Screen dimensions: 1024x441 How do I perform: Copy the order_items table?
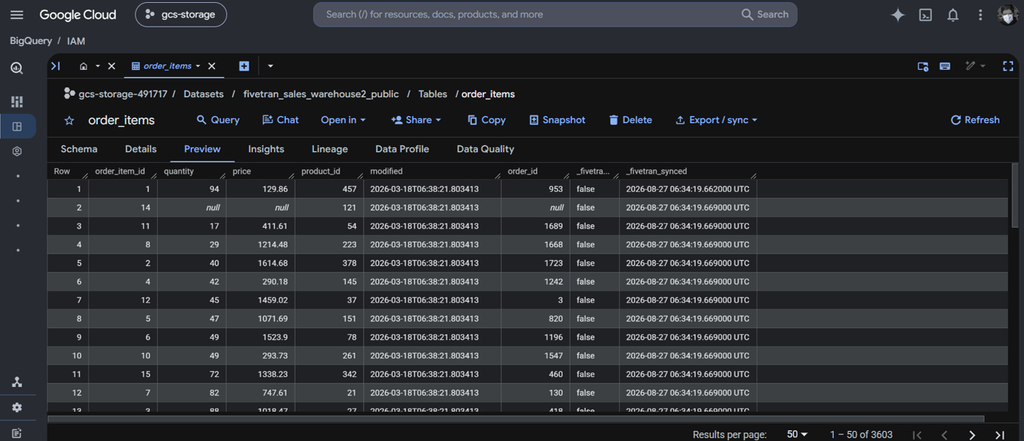point(487,120)
